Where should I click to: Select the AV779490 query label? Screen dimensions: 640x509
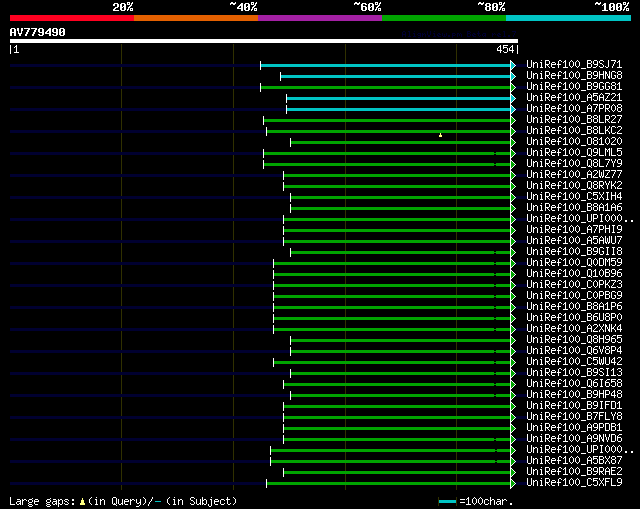(37, 32)
